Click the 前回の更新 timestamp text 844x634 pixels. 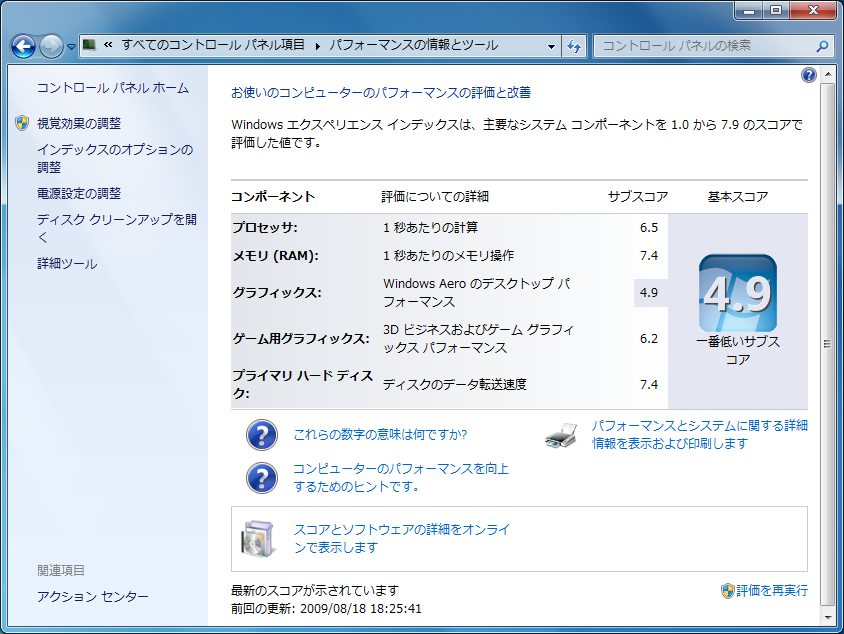pyautogui.click(x=326, y=609)
